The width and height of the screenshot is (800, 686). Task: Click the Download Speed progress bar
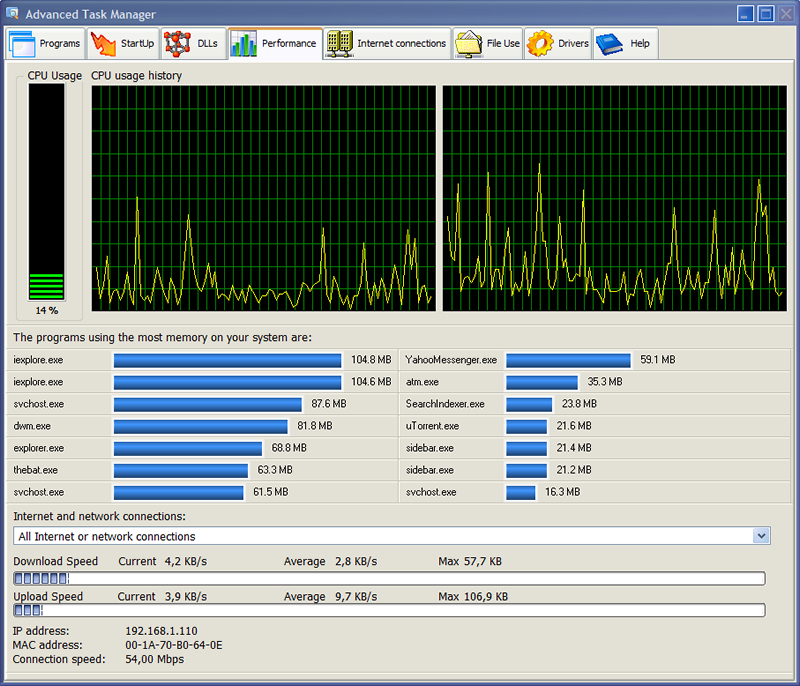point(389,579)
